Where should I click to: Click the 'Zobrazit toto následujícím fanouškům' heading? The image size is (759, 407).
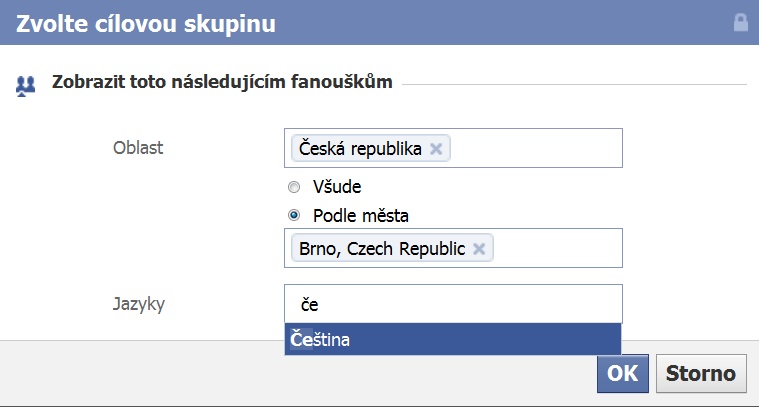(222, 82)
